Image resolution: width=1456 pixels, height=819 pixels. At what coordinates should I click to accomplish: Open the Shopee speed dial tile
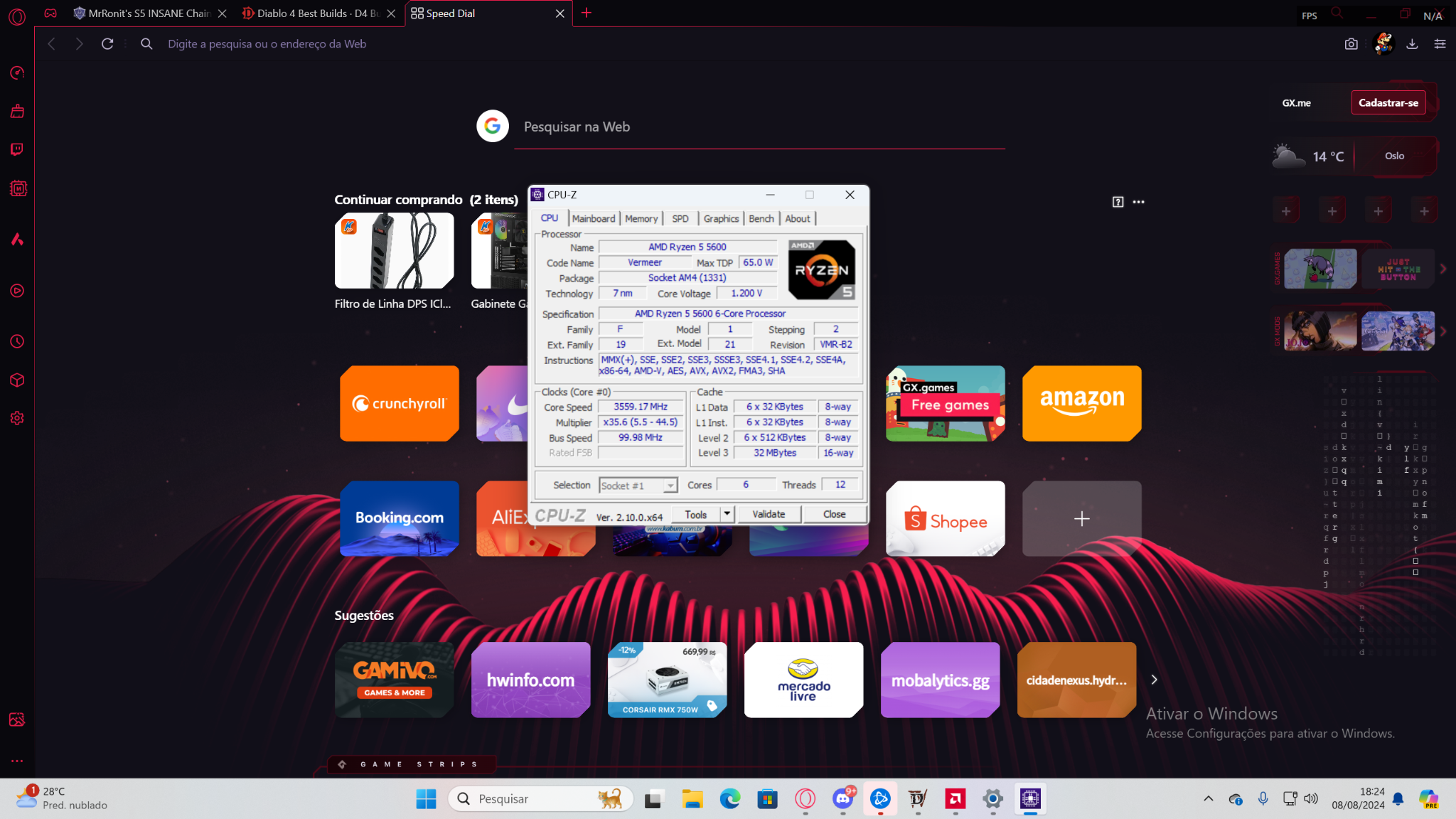[946, 518]
